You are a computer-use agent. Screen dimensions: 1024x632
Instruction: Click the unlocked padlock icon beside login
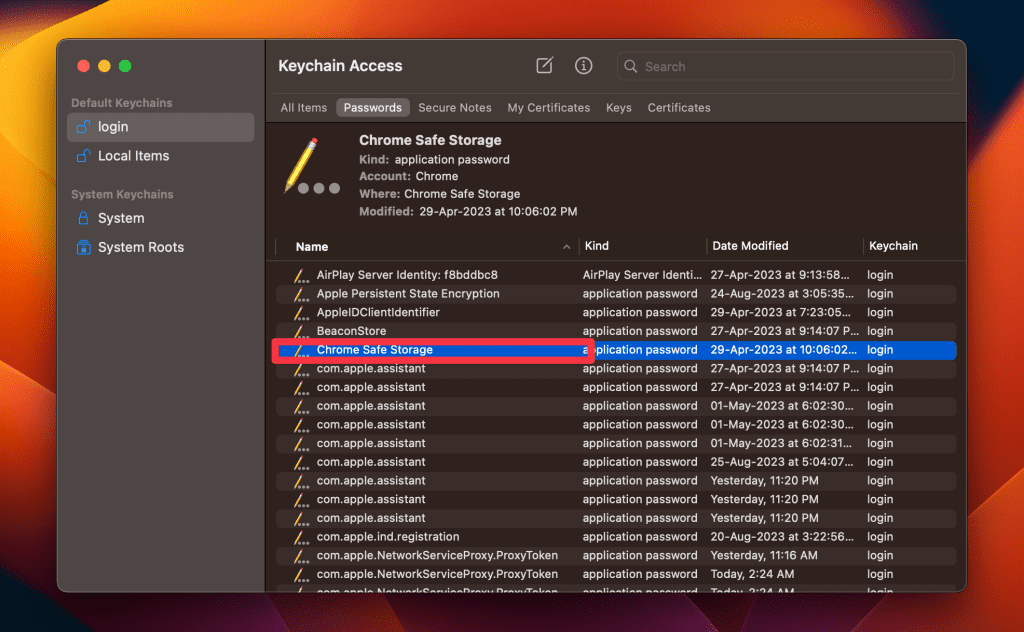coord(84,127)
